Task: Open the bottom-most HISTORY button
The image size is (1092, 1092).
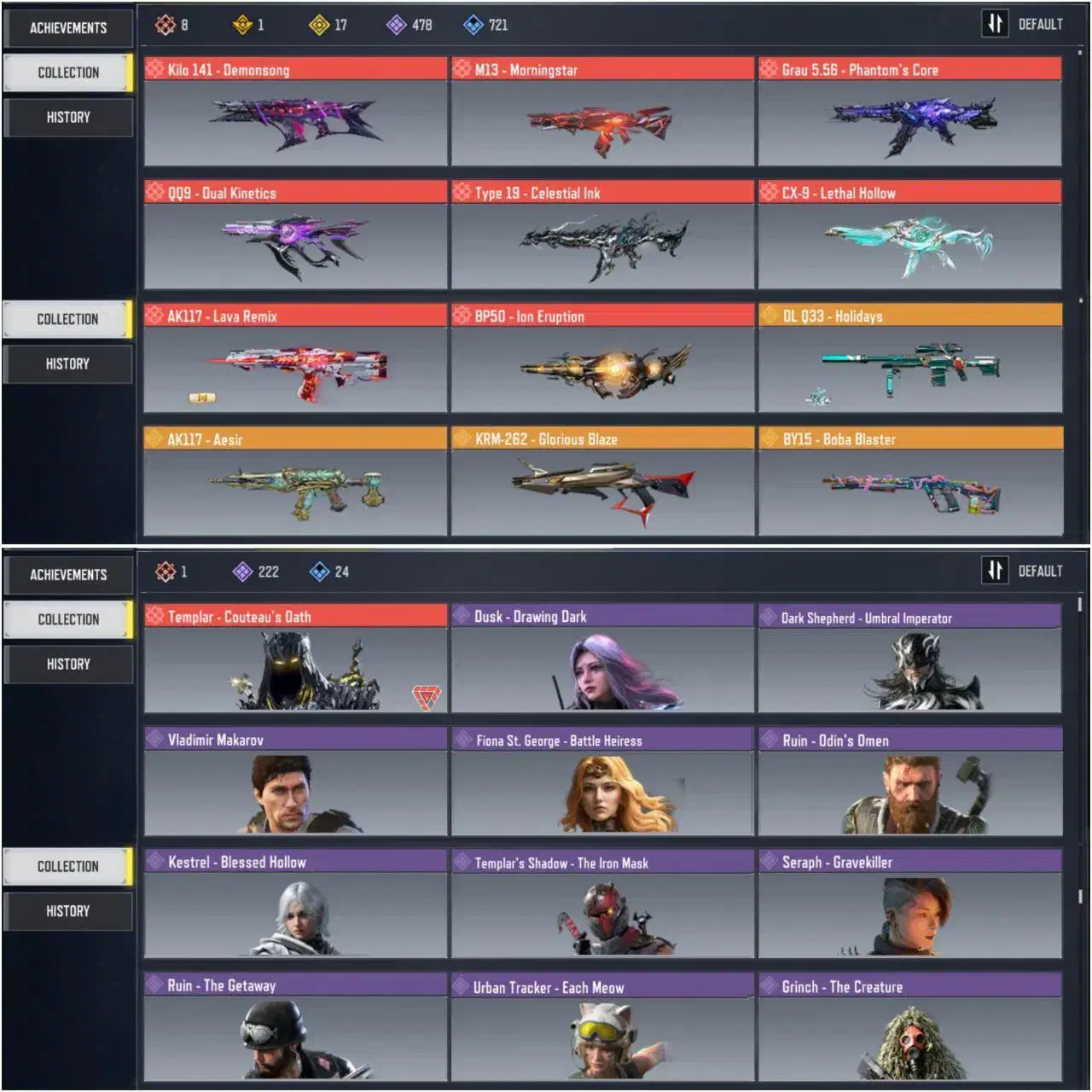Action: 68,911
